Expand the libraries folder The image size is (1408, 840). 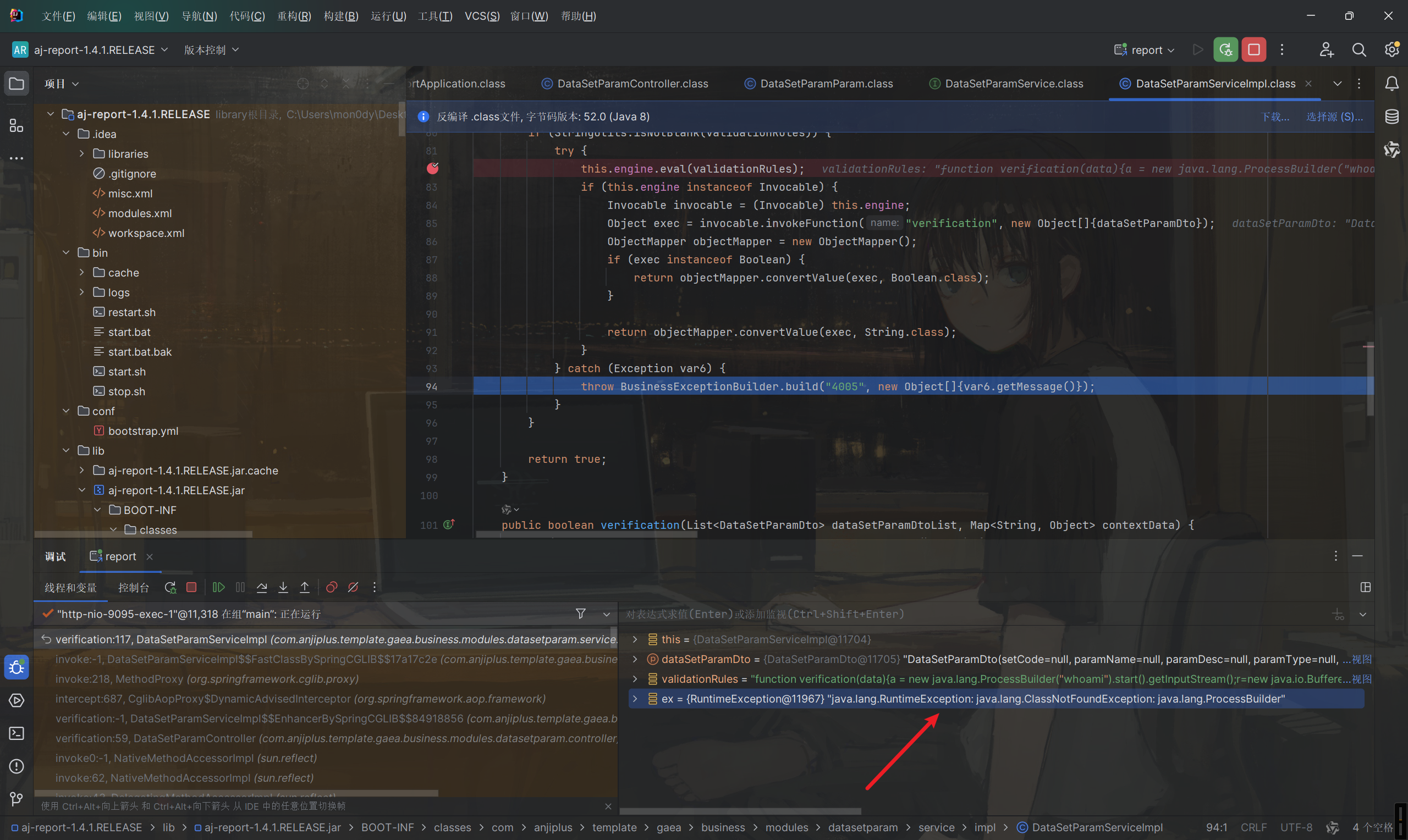point(81,153)
